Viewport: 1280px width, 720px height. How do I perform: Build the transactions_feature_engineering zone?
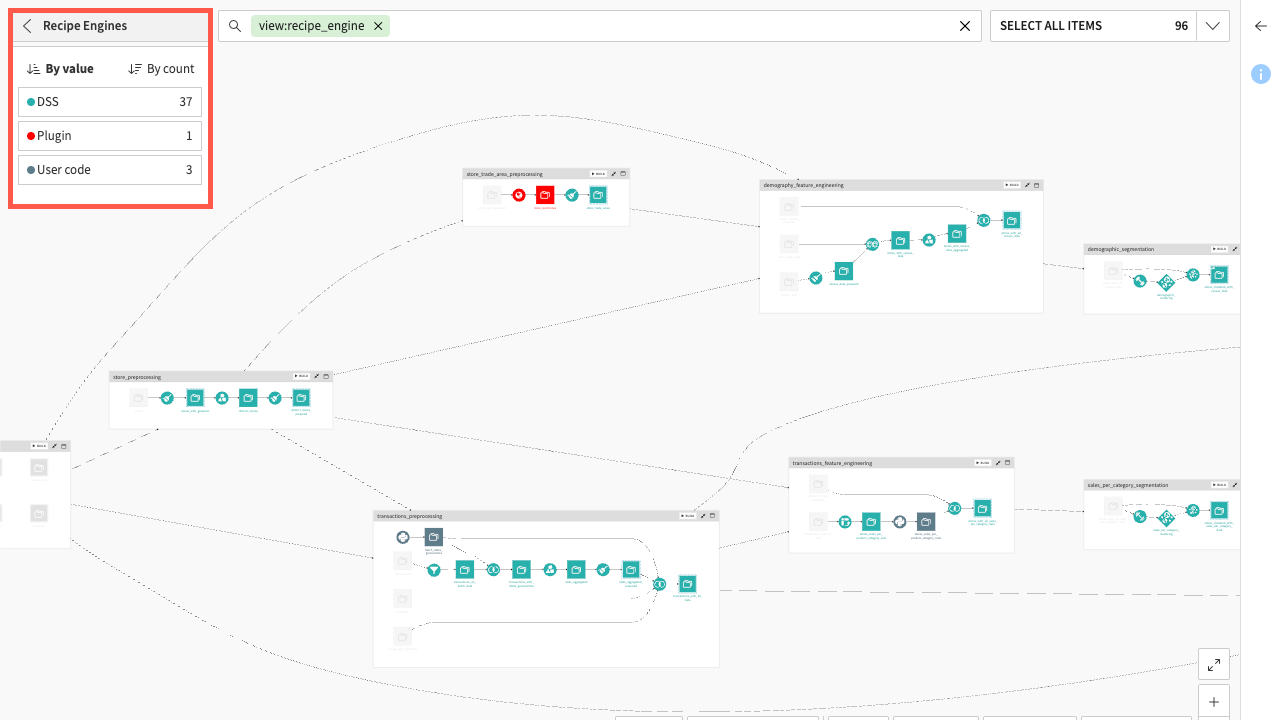(x=983, y=463)
